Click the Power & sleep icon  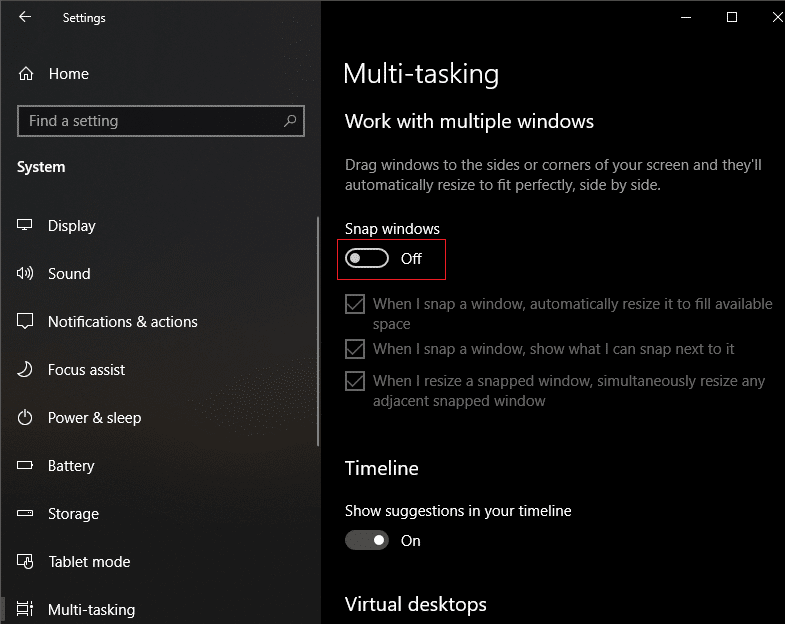[x=26, y=418]
